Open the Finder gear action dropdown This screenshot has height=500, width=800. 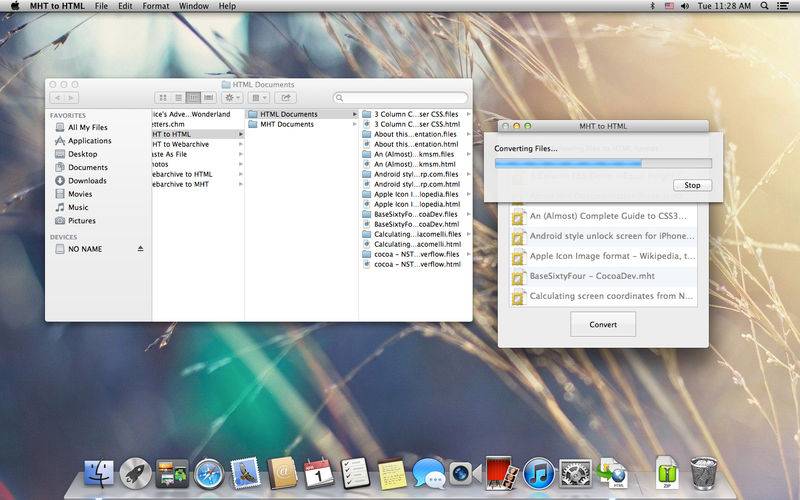[x=232, y=97]
